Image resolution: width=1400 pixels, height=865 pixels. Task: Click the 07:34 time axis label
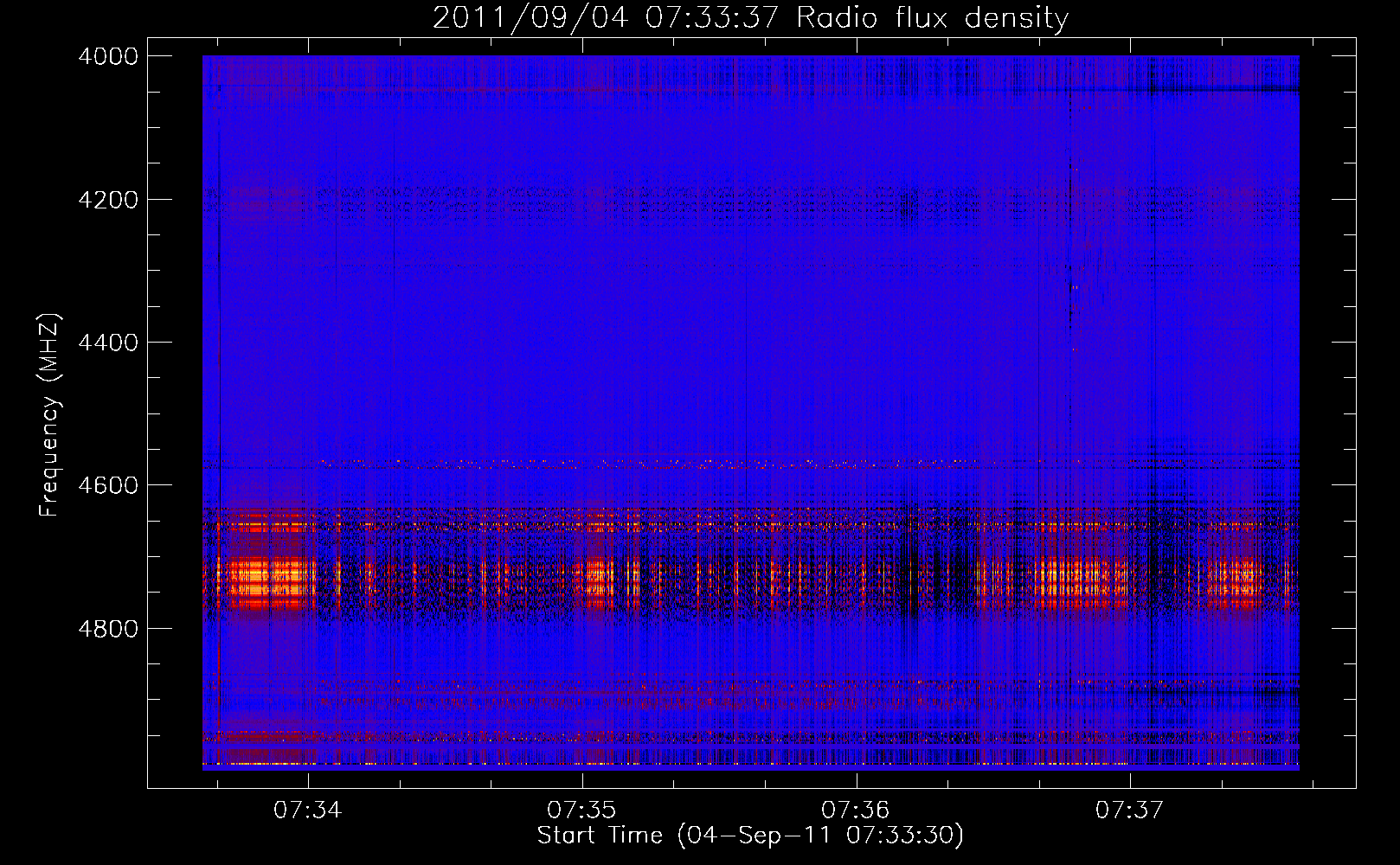(308, 811)
